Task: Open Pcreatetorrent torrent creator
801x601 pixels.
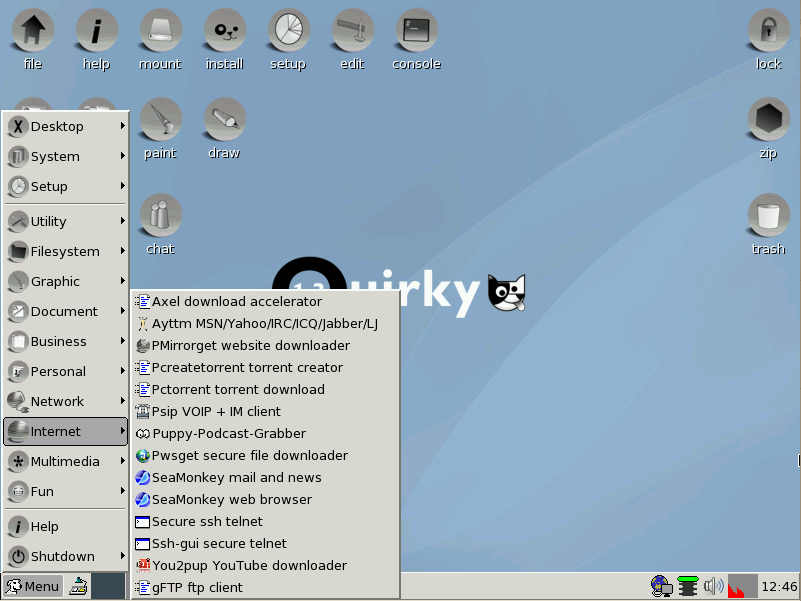Action: [x=265, y=367]
